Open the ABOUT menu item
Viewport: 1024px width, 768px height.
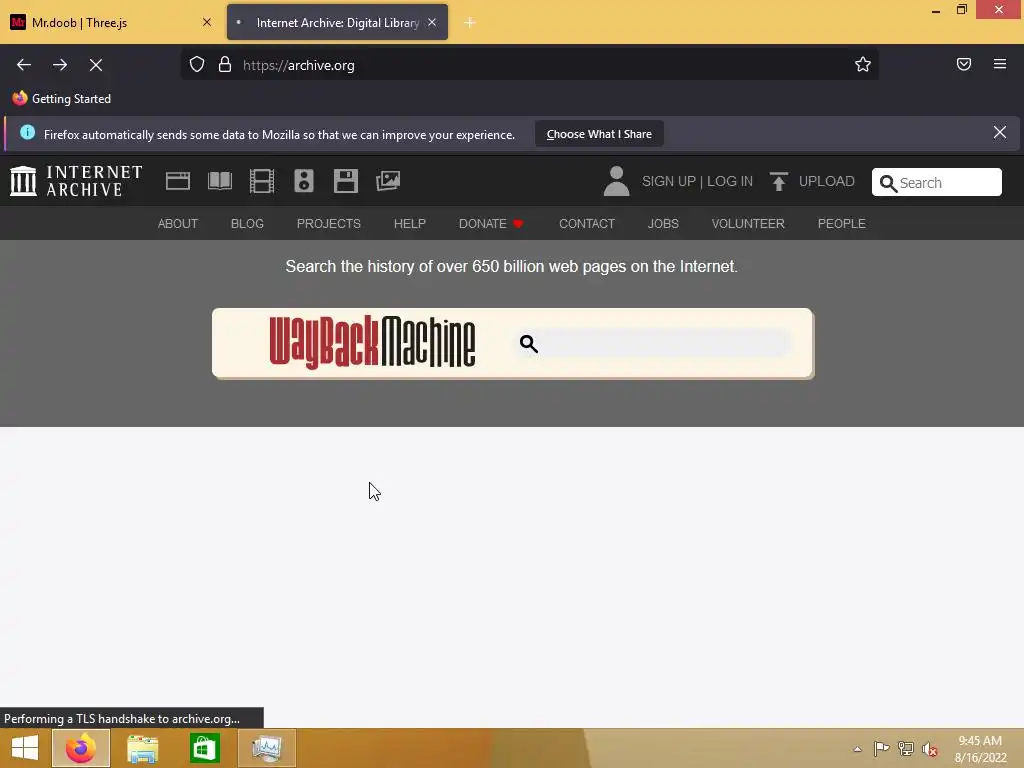pyautogui.click(x=178, y=223)
